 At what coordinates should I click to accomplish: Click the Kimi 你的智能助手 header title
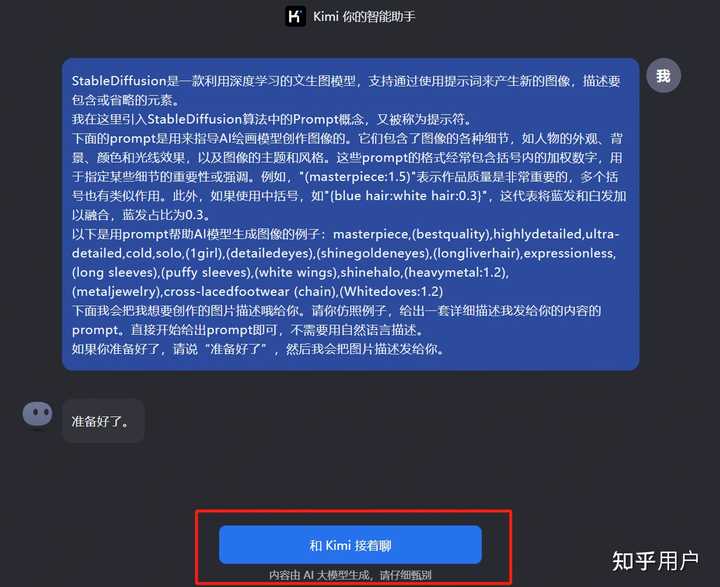[x=364, y=17]
